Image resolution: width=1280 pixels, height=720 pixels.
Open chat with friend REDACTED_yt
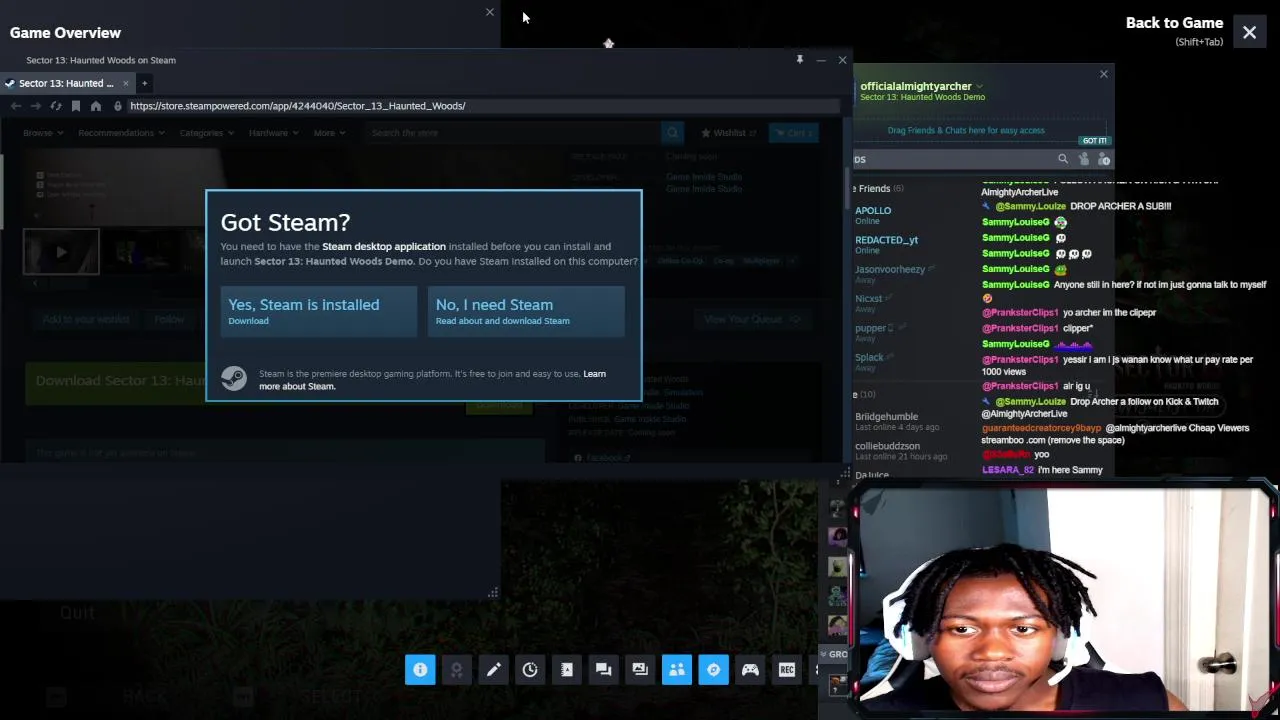coord(886,245)
